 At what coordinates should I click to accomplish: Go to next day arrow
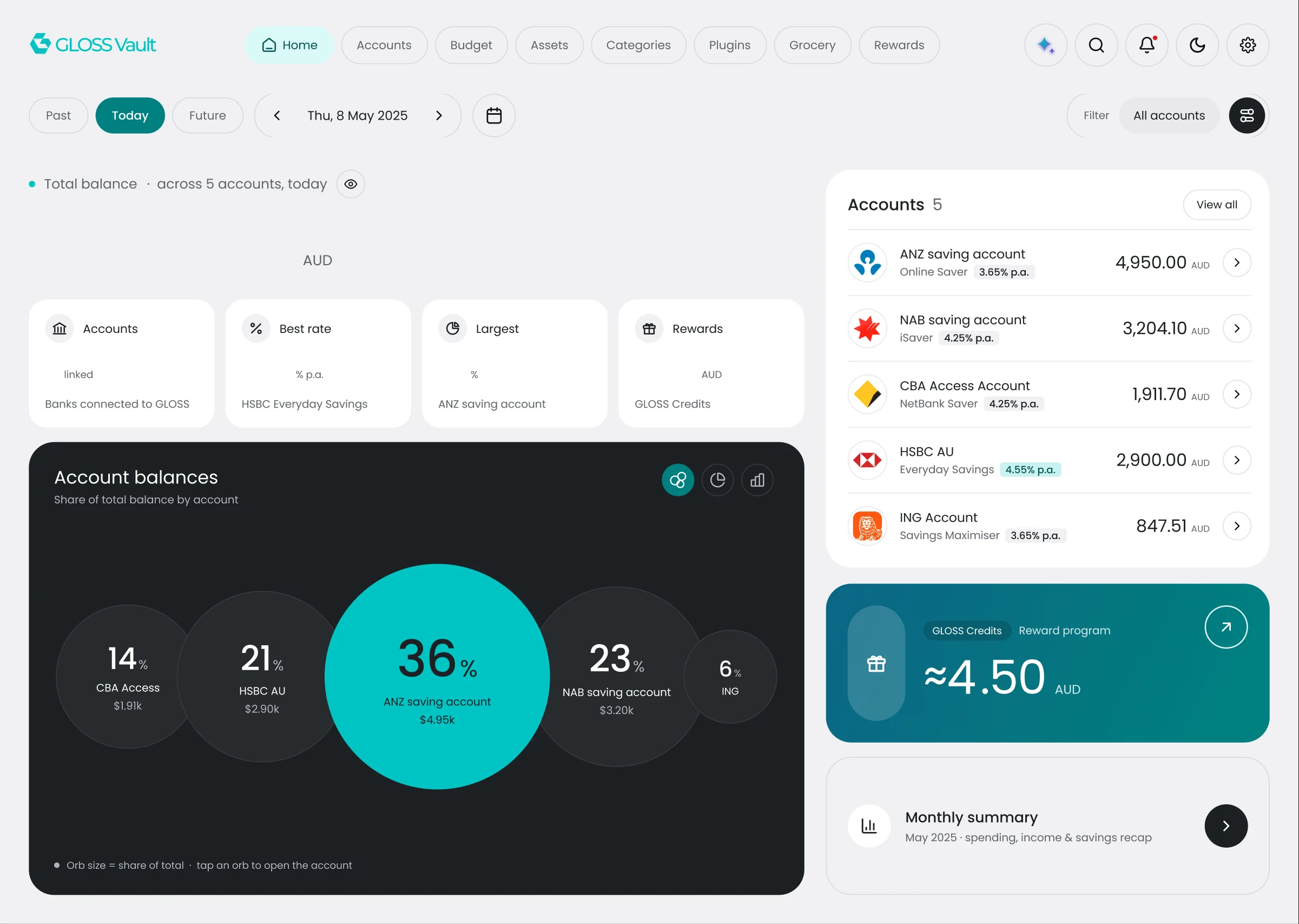(x=438, y=115)
